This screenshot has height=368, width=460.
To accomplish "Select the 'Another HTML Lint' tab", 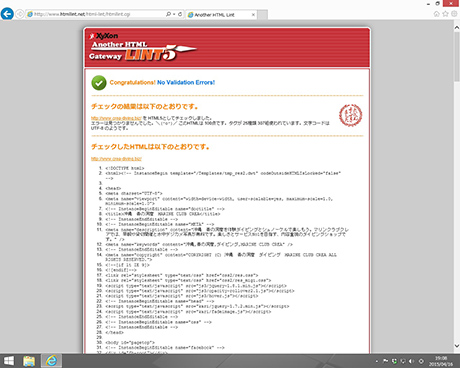I will pos(220,15).
